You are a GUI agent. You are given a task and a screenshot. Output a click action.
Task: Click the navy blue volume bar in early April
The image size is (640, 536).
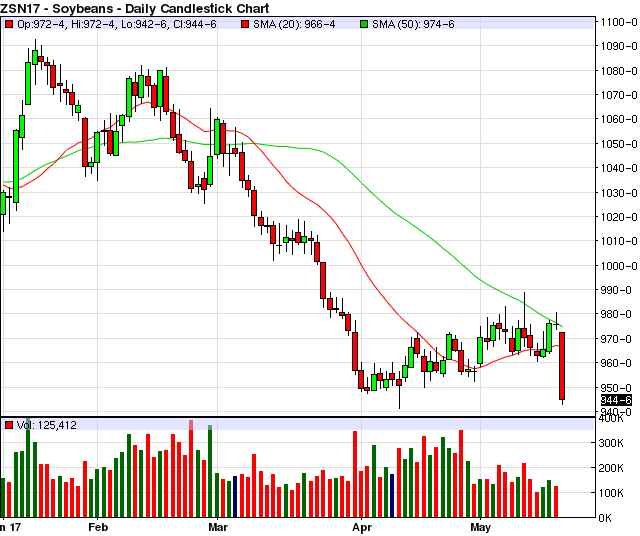coord(392,496)
